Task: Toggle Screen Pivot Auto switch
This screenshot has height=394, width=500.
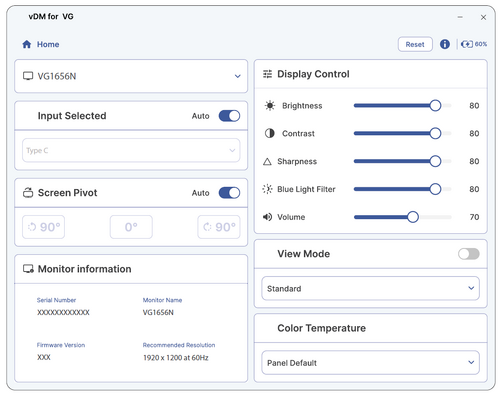Action: click(229, 193)
